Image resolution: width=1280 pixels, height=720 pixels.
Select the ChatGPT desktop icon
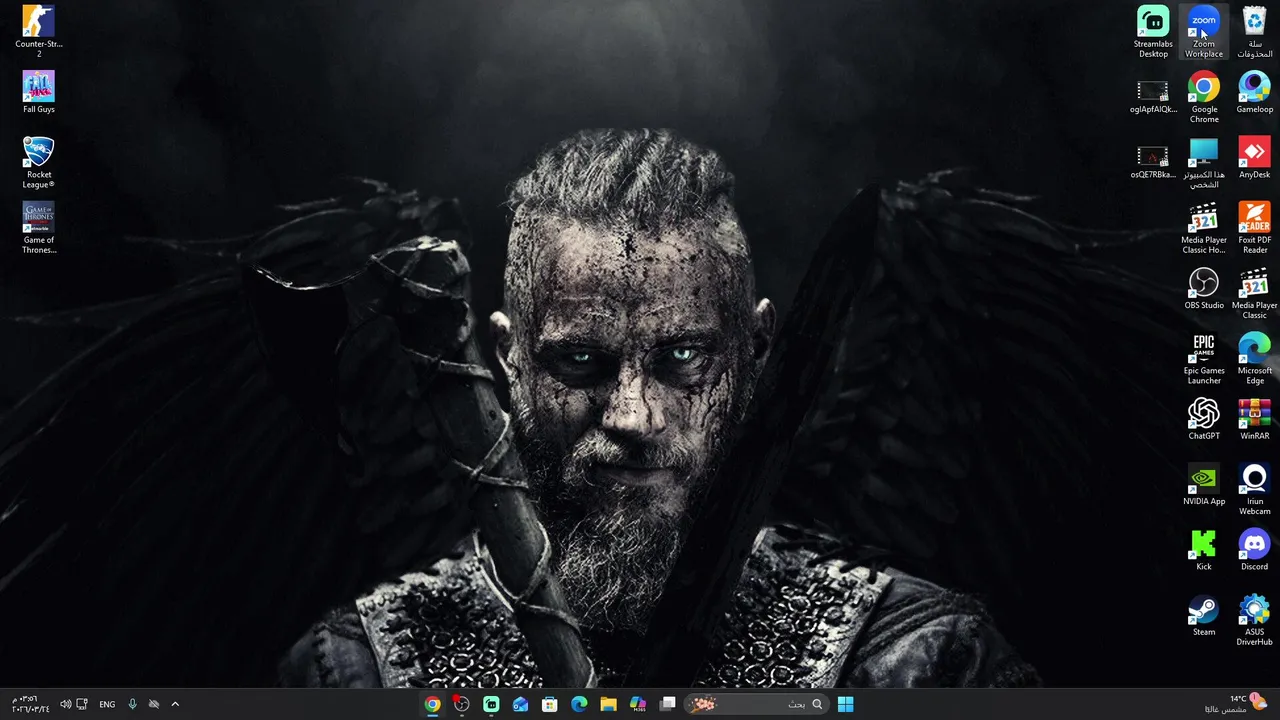[1204, 419]
